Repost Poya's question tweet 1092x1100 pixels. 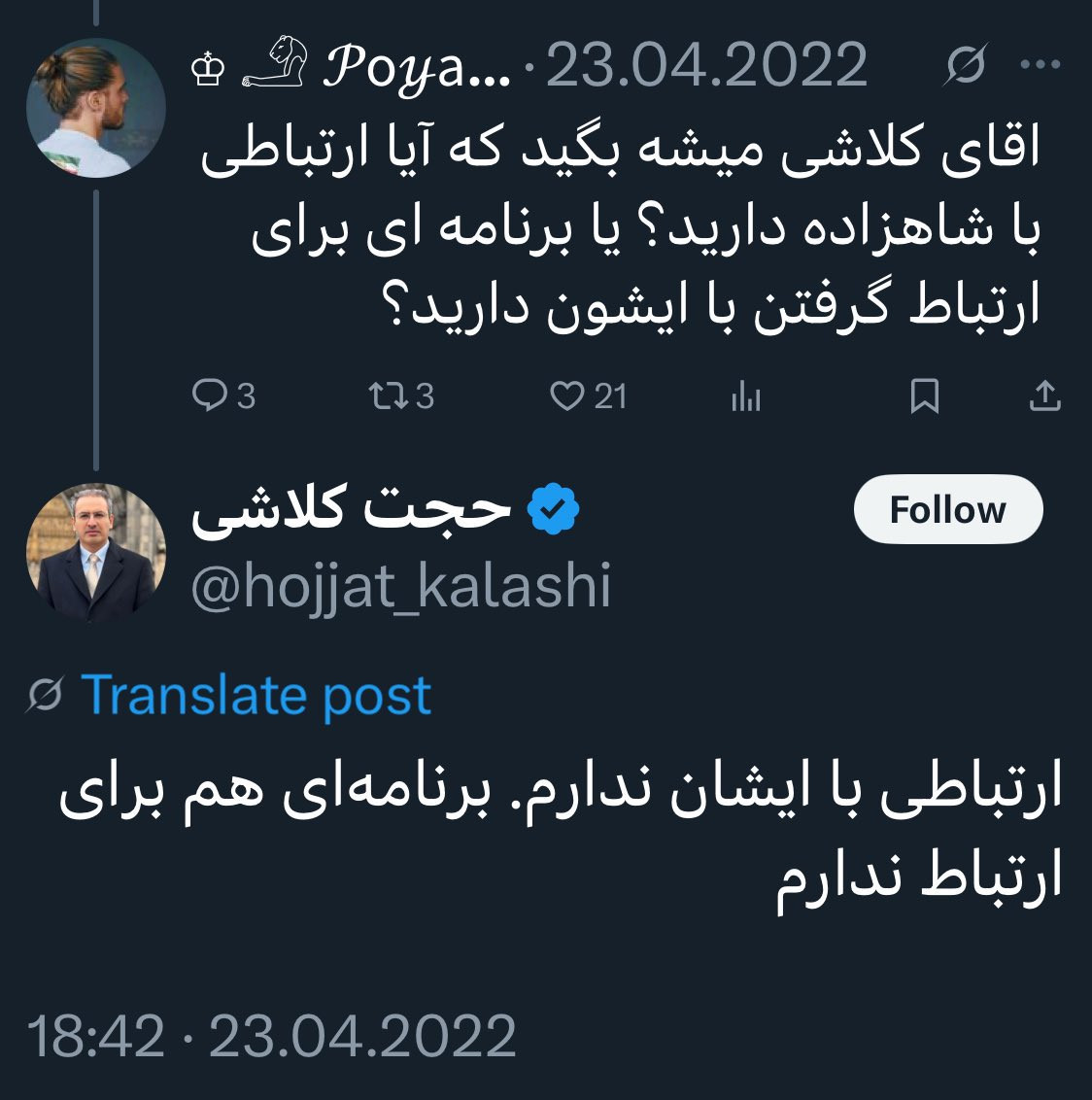[x=401, y=395]
